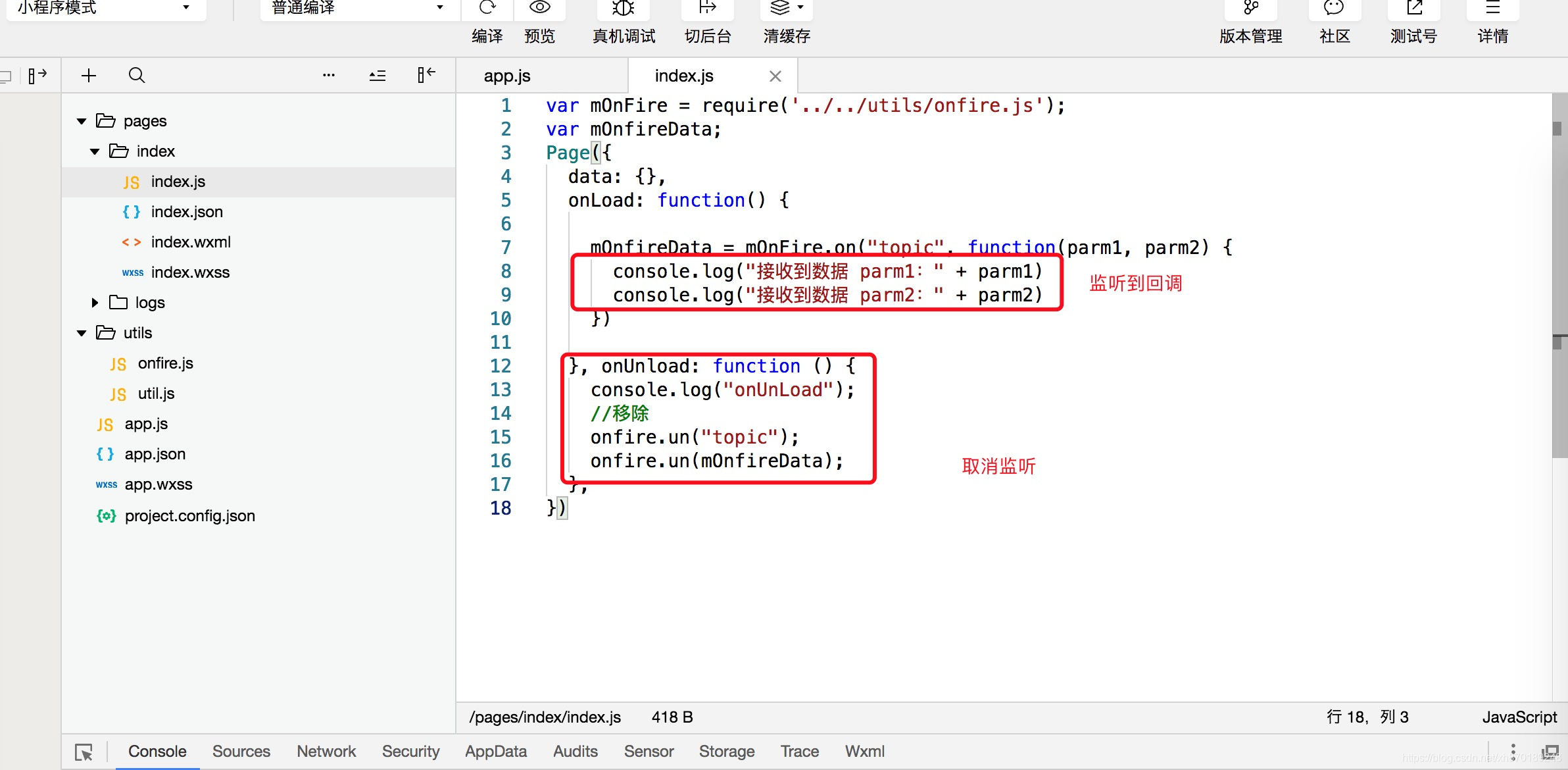The height and width of the screenshot is (770, 1568).
Task: Open 版本管理 version control
Action: (1250, 8)
